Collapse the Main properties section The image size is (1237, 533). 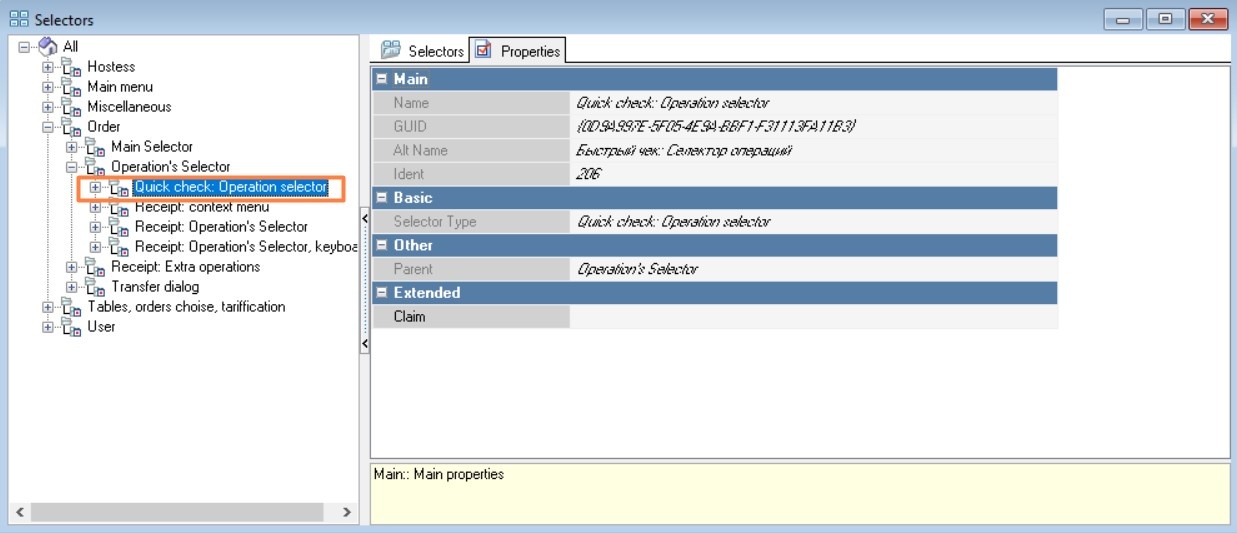(381, 79)
